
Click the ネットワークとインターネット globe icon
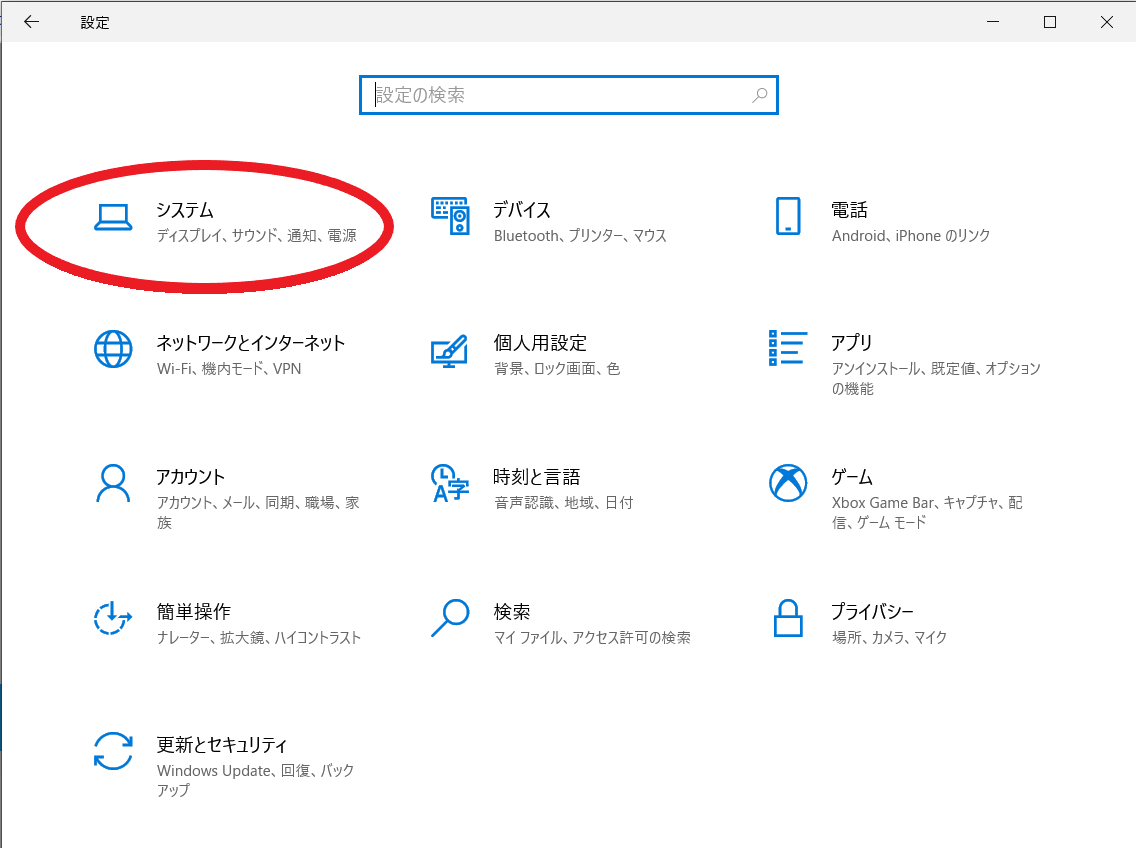pos(113,349)
